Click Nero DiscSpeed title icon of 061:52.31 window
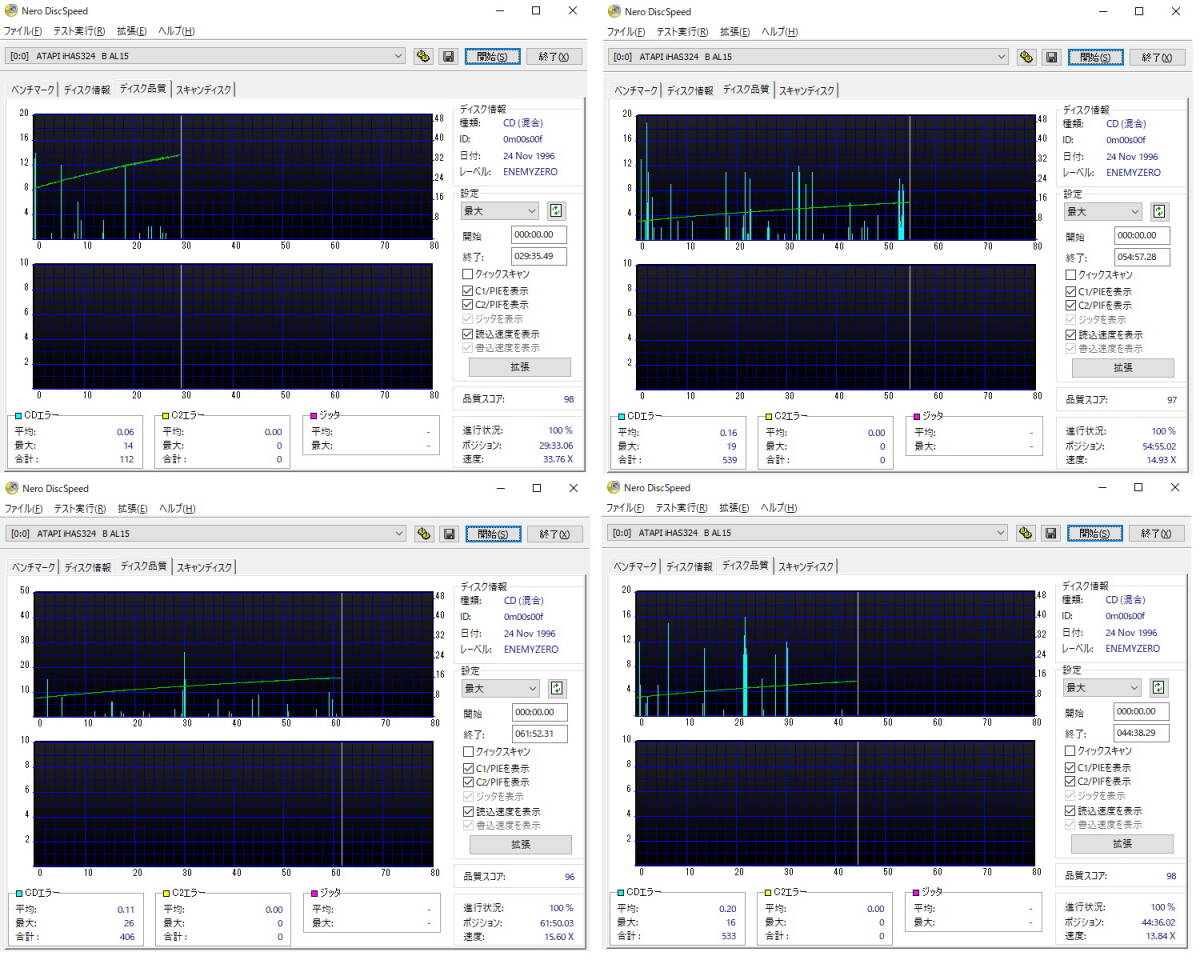This screenshot has height=960, width=1200. [x=10, y=488]
